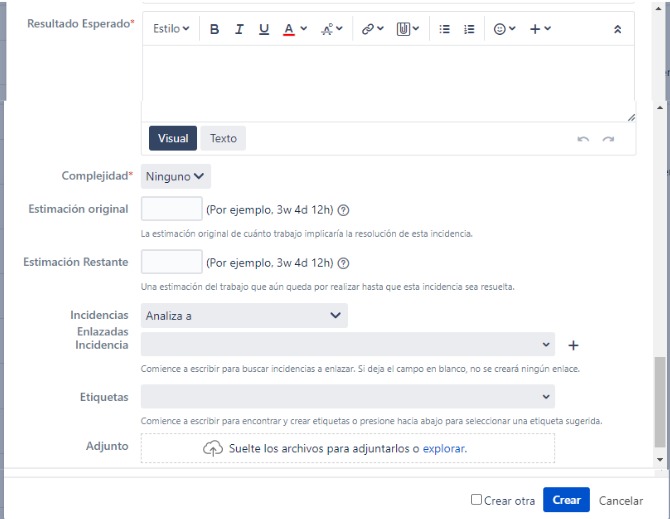
Task: Redo the last editor change
Action: pyautogui.click(x=608, y=139)
